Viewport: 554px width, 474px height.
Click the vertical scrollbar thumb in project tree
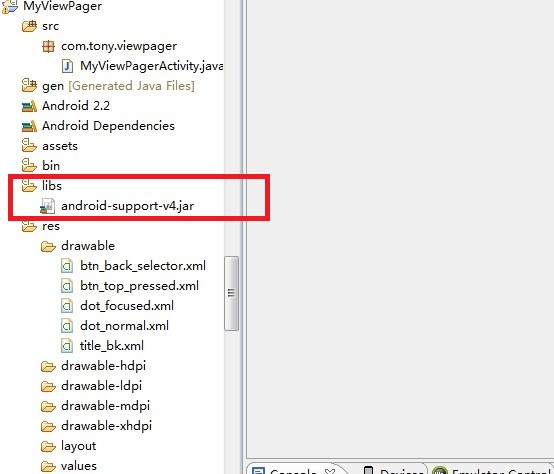point(231,293)
